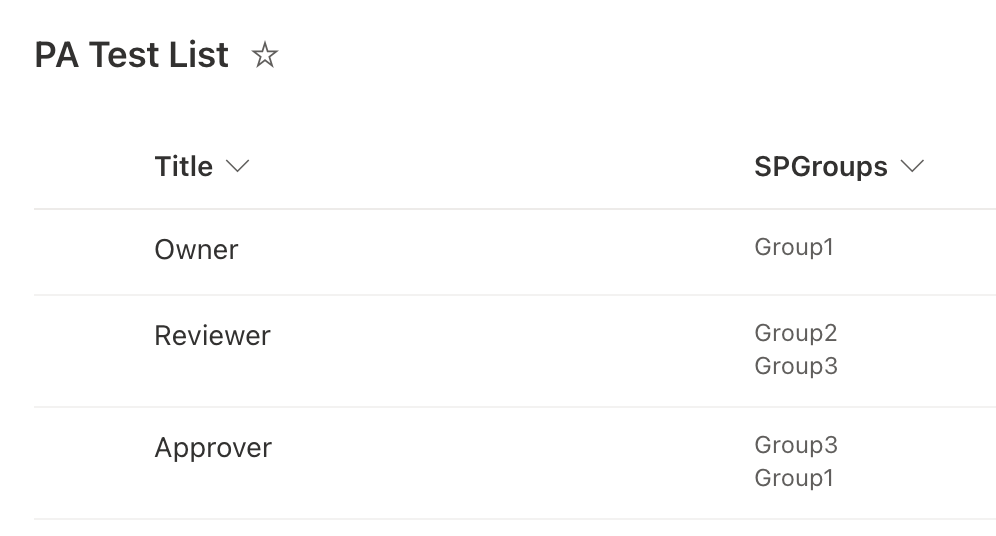This screenshot has width=996, height=536.
Task: Click the PA Test List heading
Action: [131, 55]
